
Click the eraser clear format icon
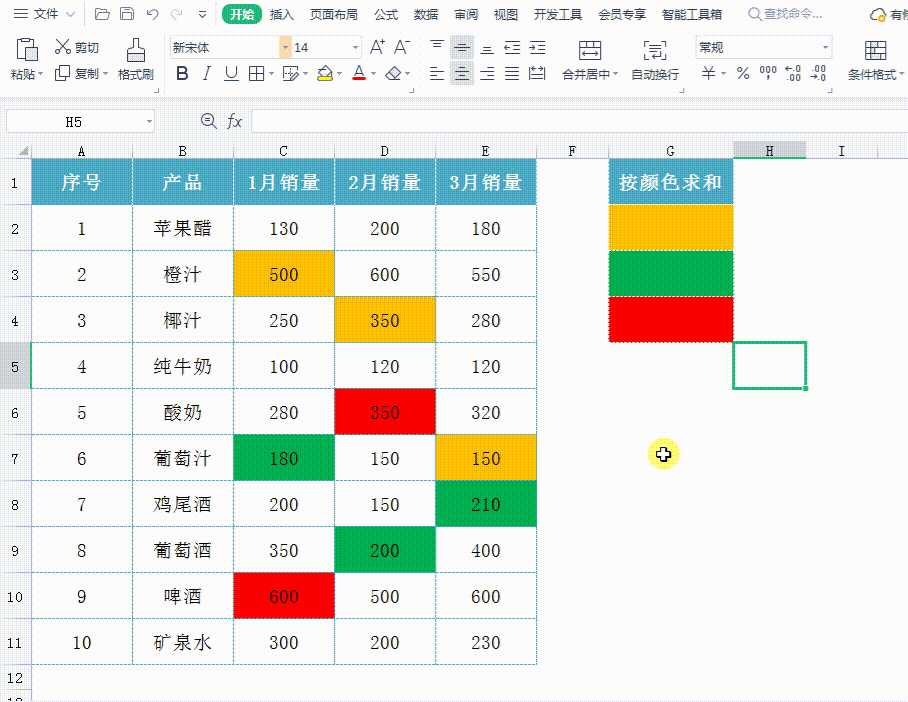[x=394, y=74]
